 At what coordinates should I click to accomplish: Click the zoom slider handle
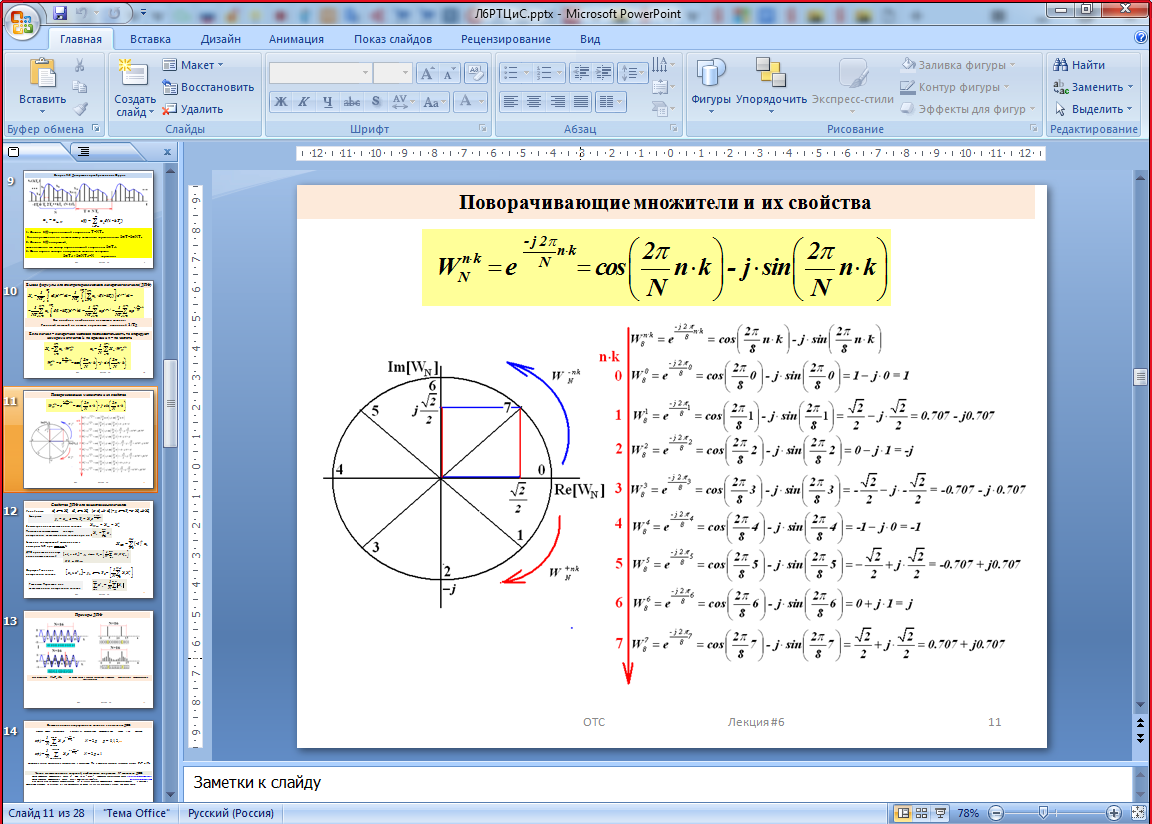point(1042,813)
